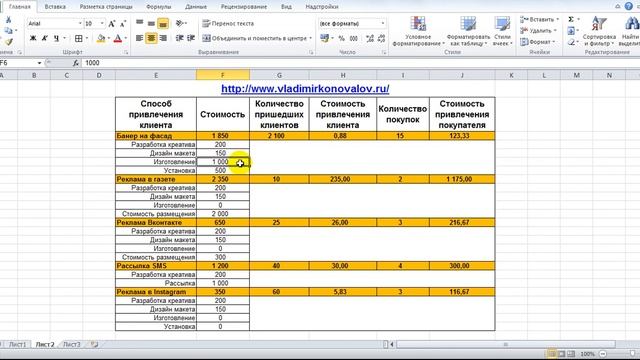Click the insert function fx button
640x360 pixels.
click(76, 63)
